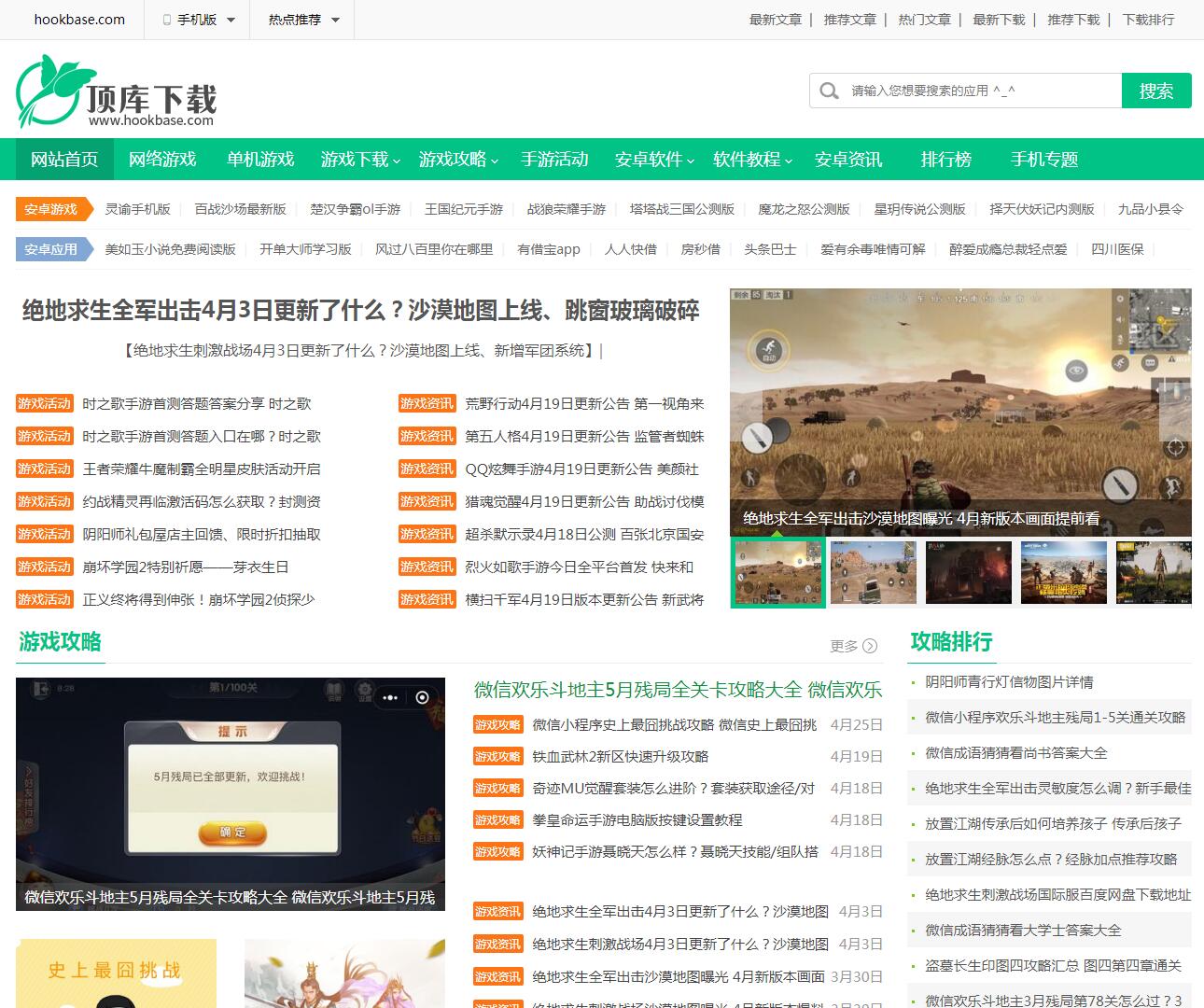Open 烈火如歌手游今日全平台首发 article
This screenshot has width=1204, height=1008.
[x=580, y=567]
